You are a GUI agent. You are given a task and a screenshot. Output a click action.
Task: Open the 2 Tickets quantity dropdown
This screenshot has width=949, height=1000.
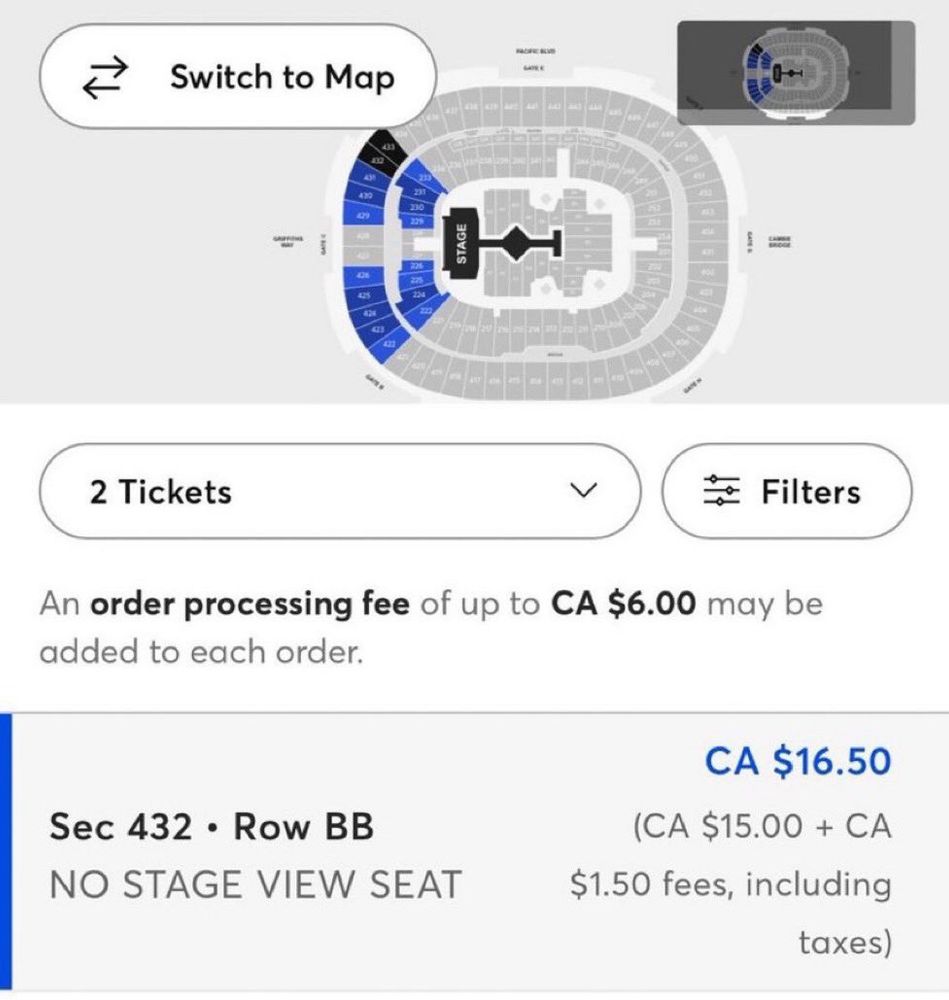pos(338,491)
